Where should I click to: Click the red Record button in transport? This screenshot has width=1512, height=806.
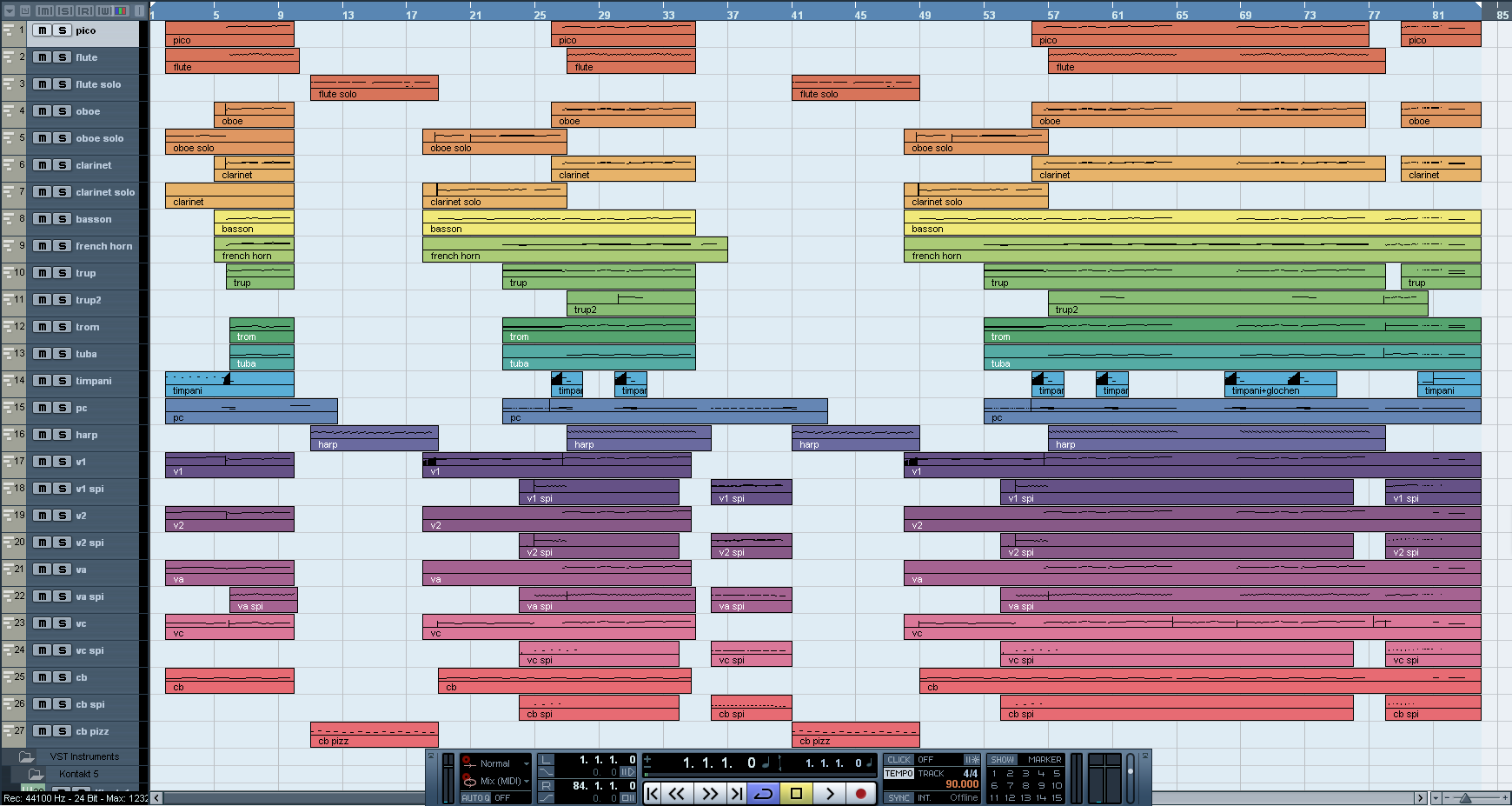[x=860, y=793]
